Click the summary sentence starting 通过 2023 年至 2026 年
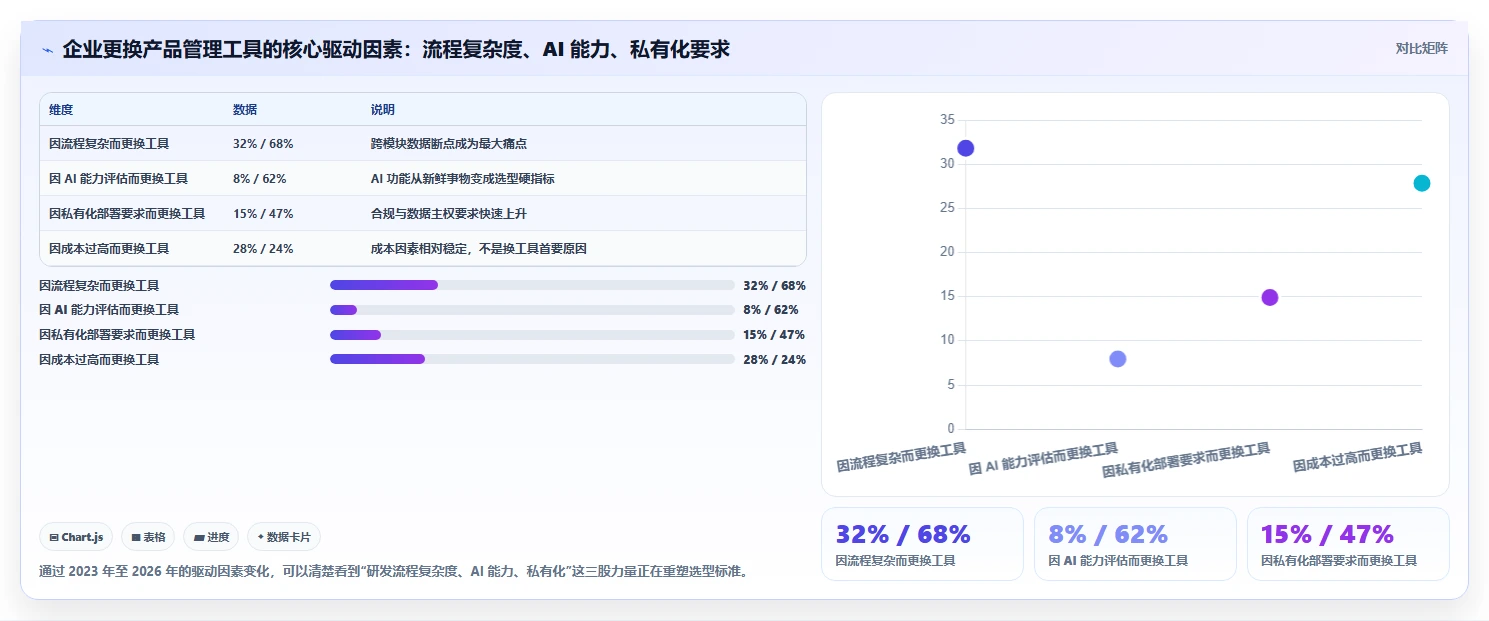 (394, 573)
